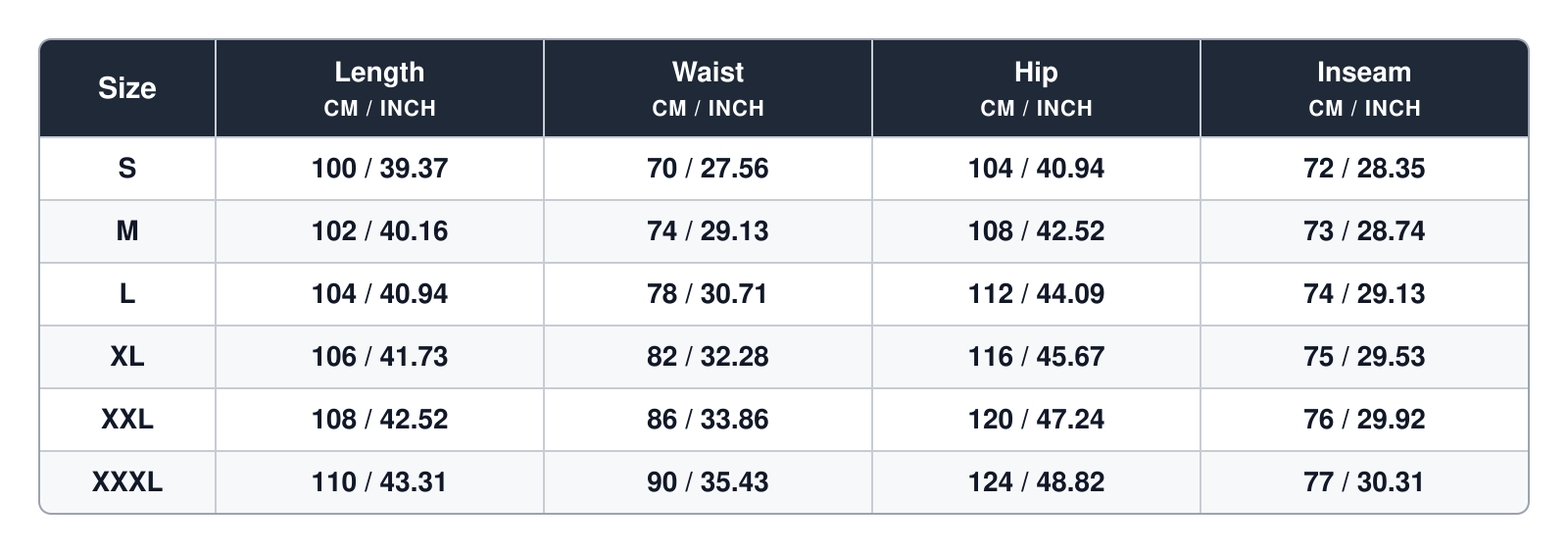This screenshot has height=553, width=1568.
Task: Click the XXXL size row label
Action: [127, 482]
